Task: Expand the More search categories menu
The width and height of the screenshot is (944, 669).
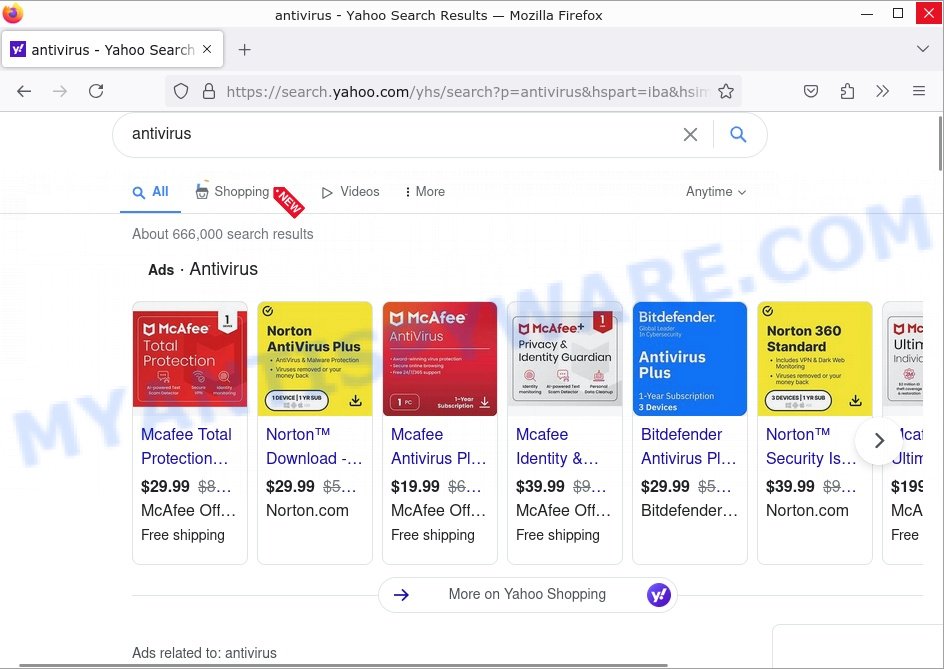Action: (425, 192)
